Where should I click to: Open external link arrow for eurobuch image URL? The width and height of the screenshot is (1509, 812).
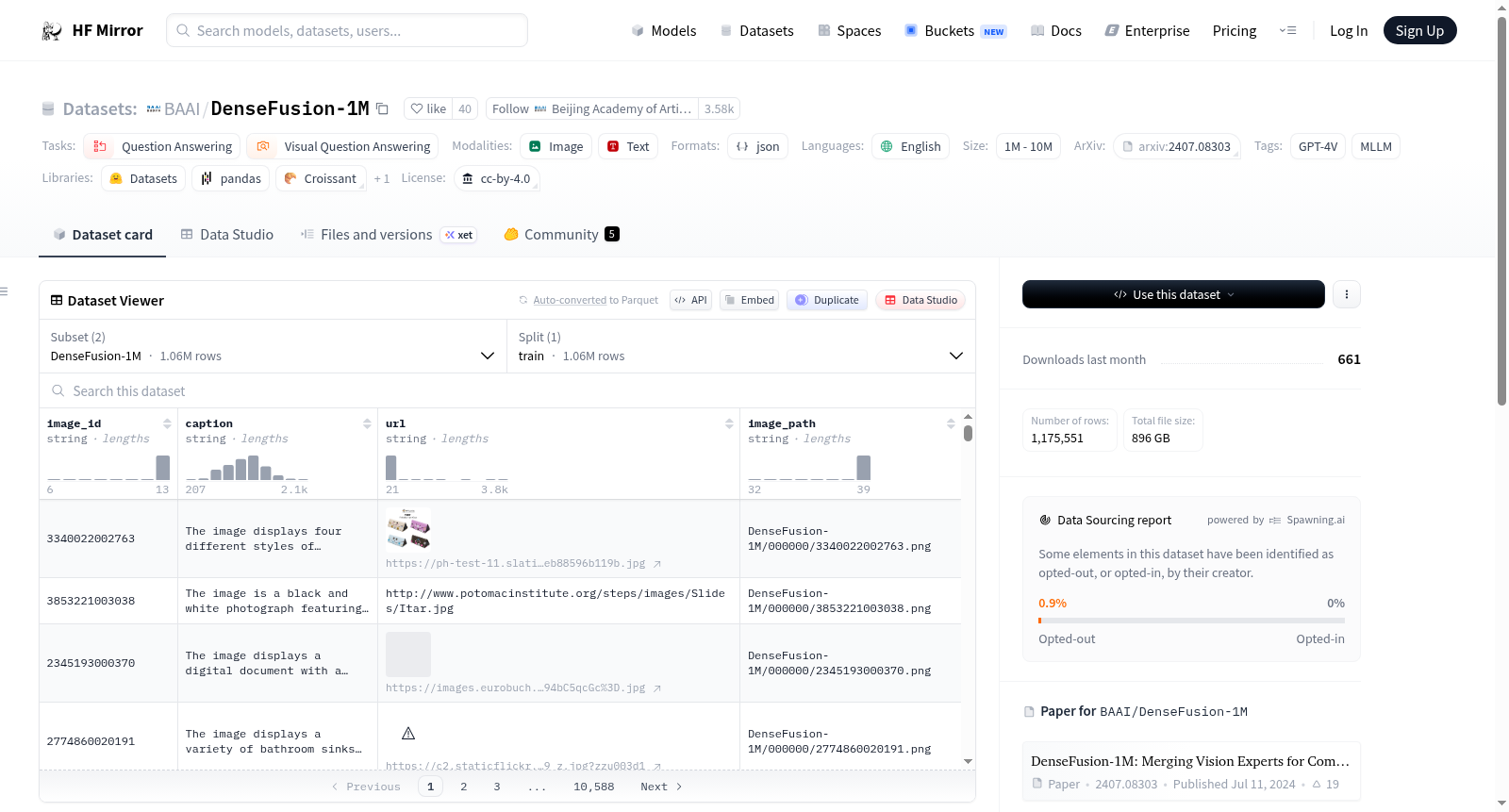click(657, 688)
